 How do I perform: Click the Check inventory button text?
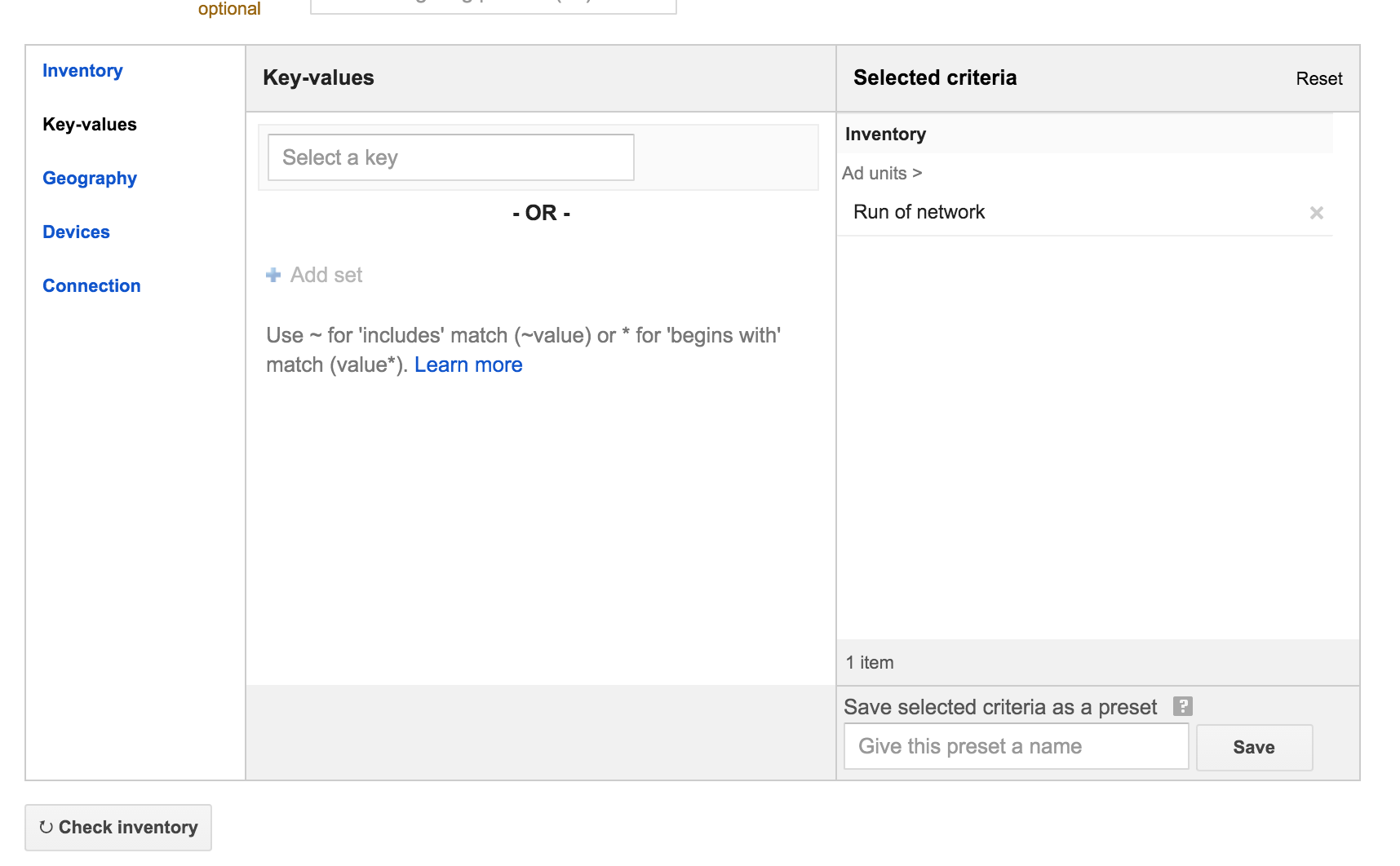click(x=128, y=828)
